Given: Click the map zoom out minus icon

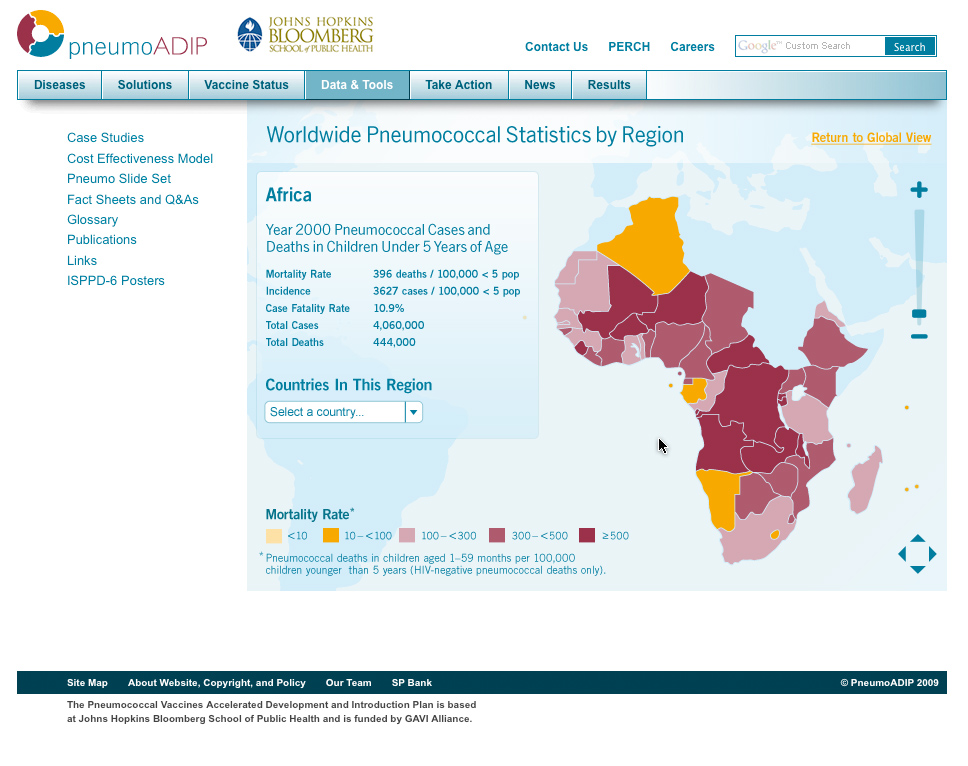Looking at the screenshot, I should [919, 337].
